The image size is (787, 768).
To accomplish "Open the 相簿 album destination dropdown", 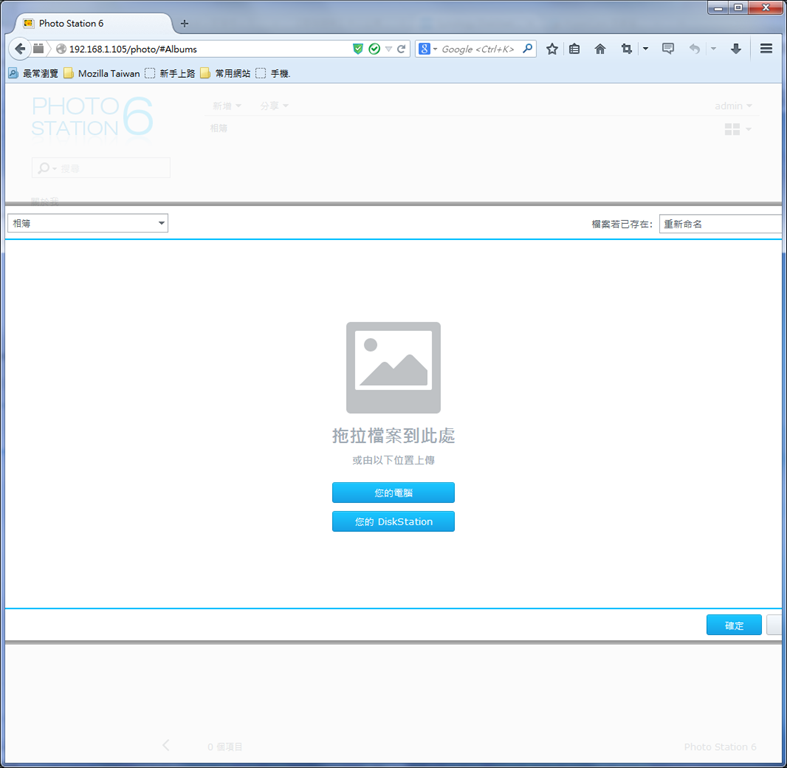I will 88,223.
